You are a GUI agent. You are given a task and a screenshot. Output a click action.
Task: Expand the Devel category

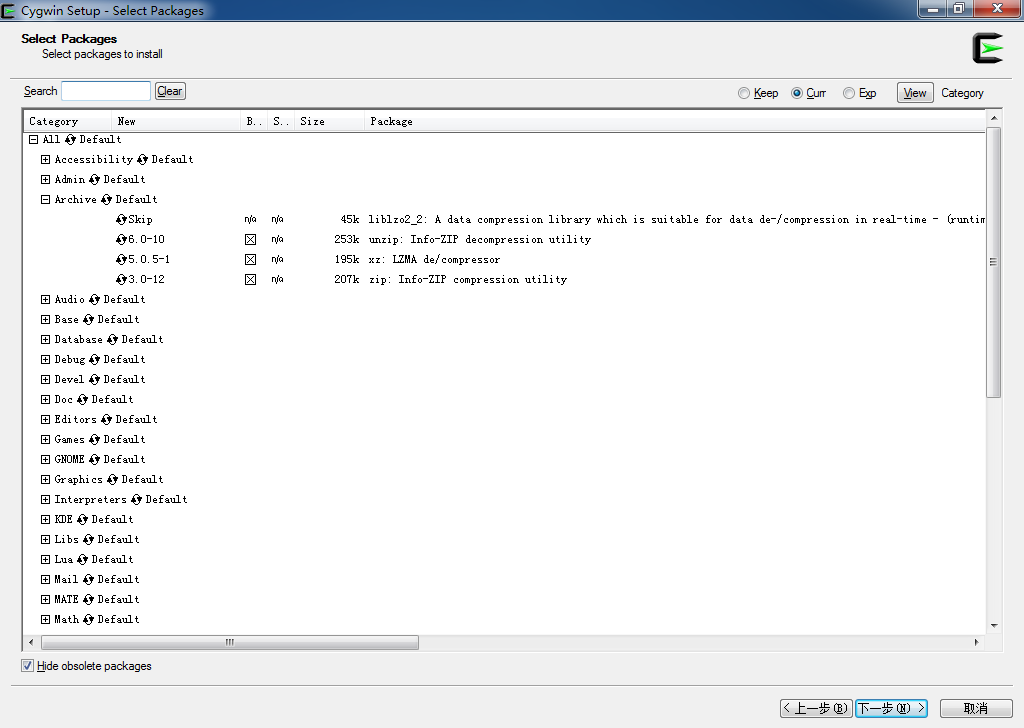click(x=45, y=379)
